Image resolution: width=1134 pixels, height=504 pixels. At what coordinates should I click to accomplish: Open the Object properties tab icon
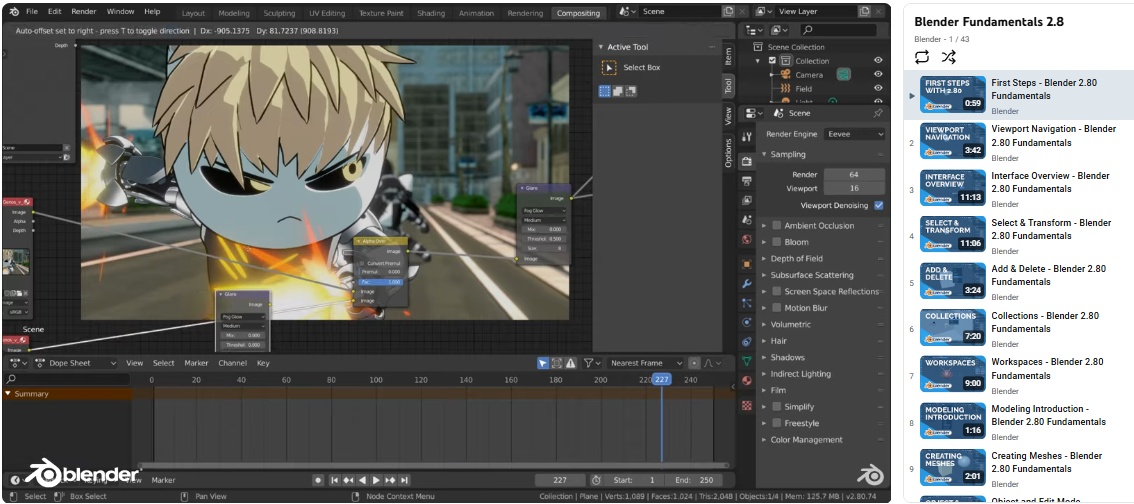click(x=747, y=264)
